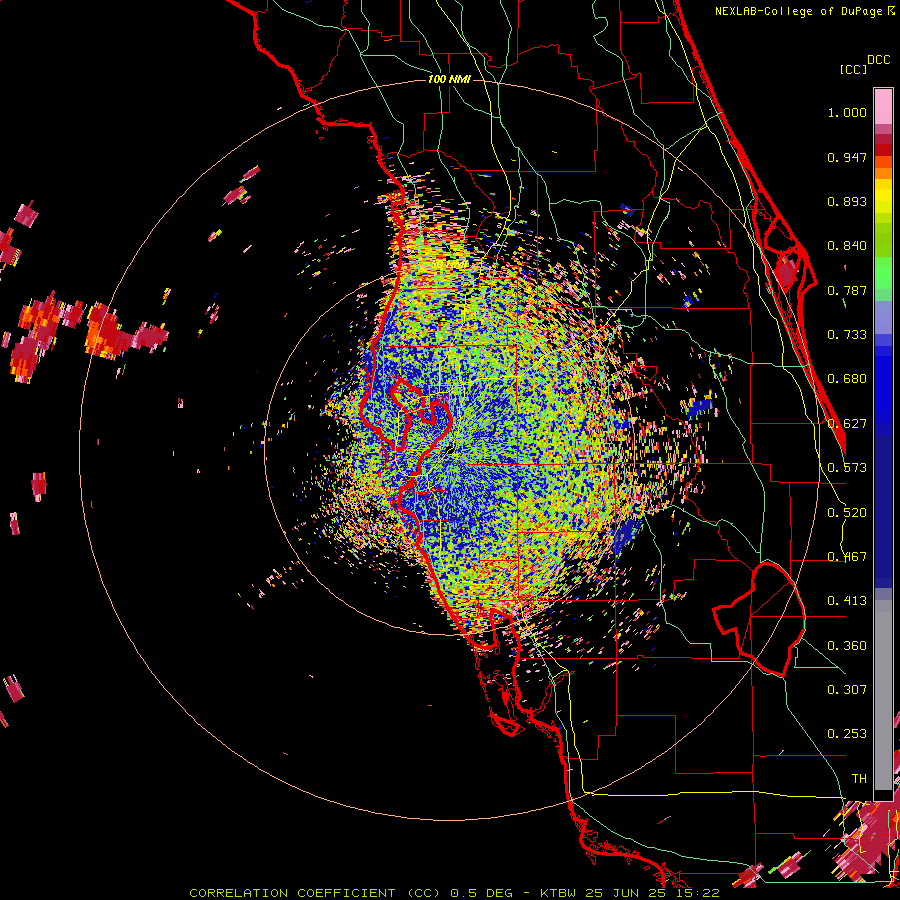Select the 0.787 legend value

click(847, 290)
